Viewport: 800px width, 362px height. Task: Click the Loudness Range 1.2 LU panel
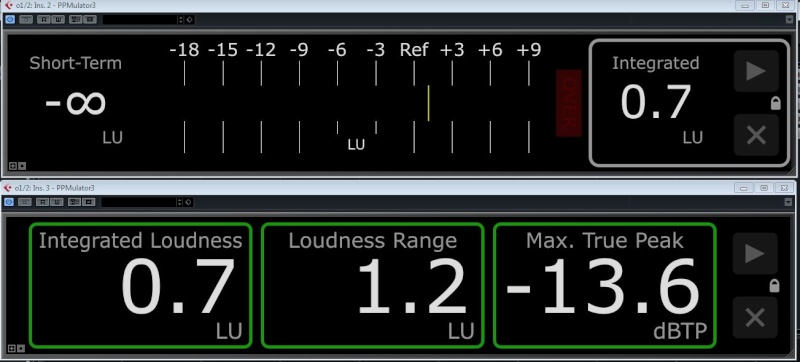(372, 286)
